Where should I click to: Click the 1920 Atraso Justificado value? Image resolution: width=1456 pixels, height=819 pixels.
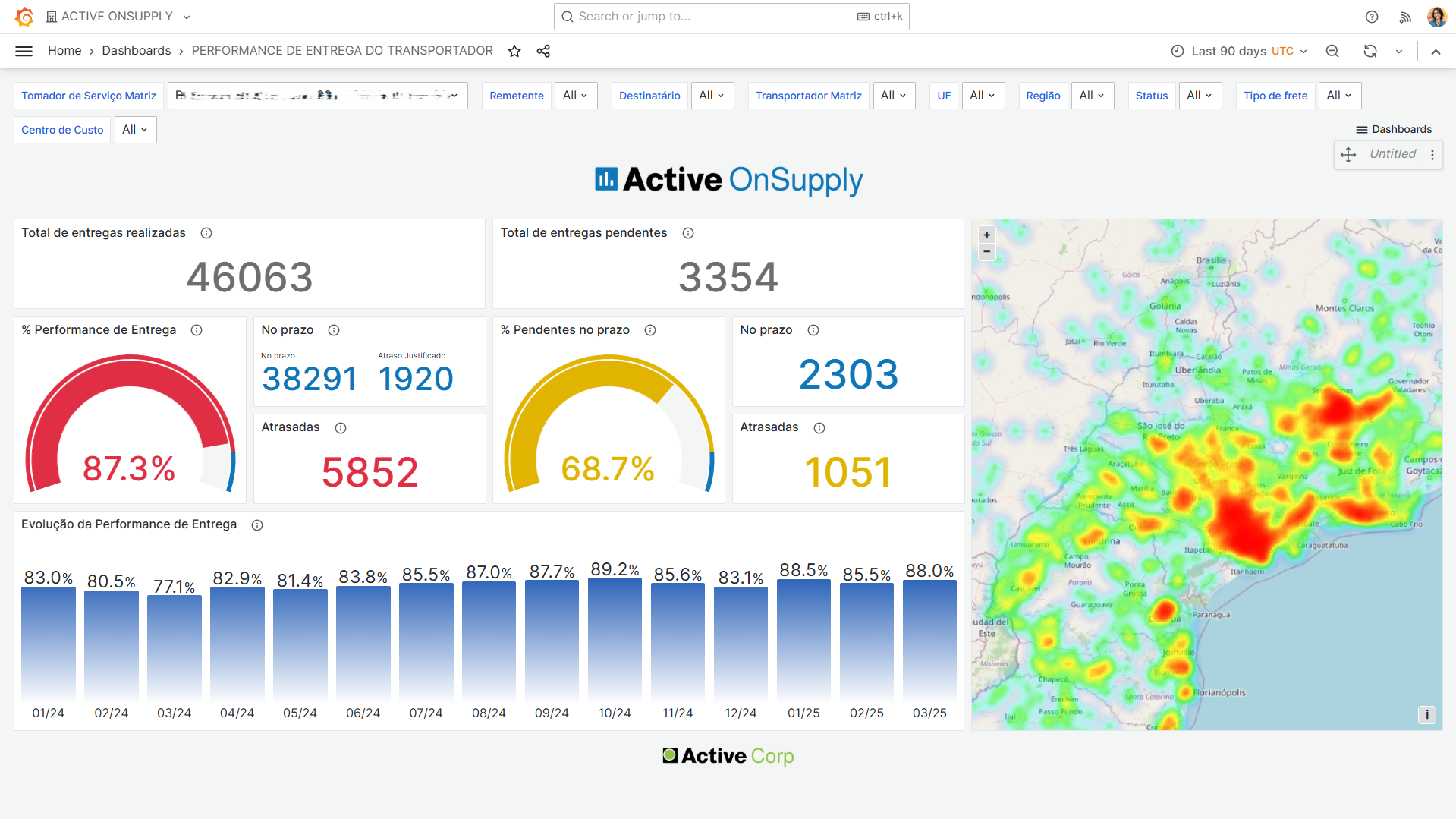pyautogui.click(x=416, y=379)
